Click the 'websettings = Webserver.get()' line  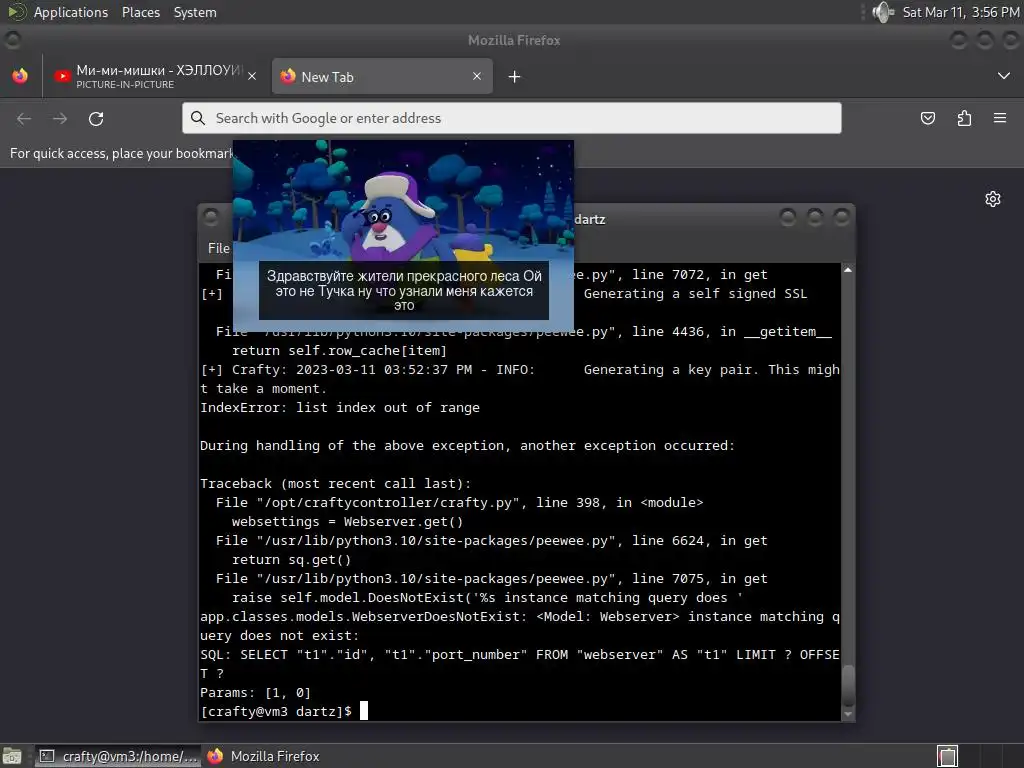347,521
